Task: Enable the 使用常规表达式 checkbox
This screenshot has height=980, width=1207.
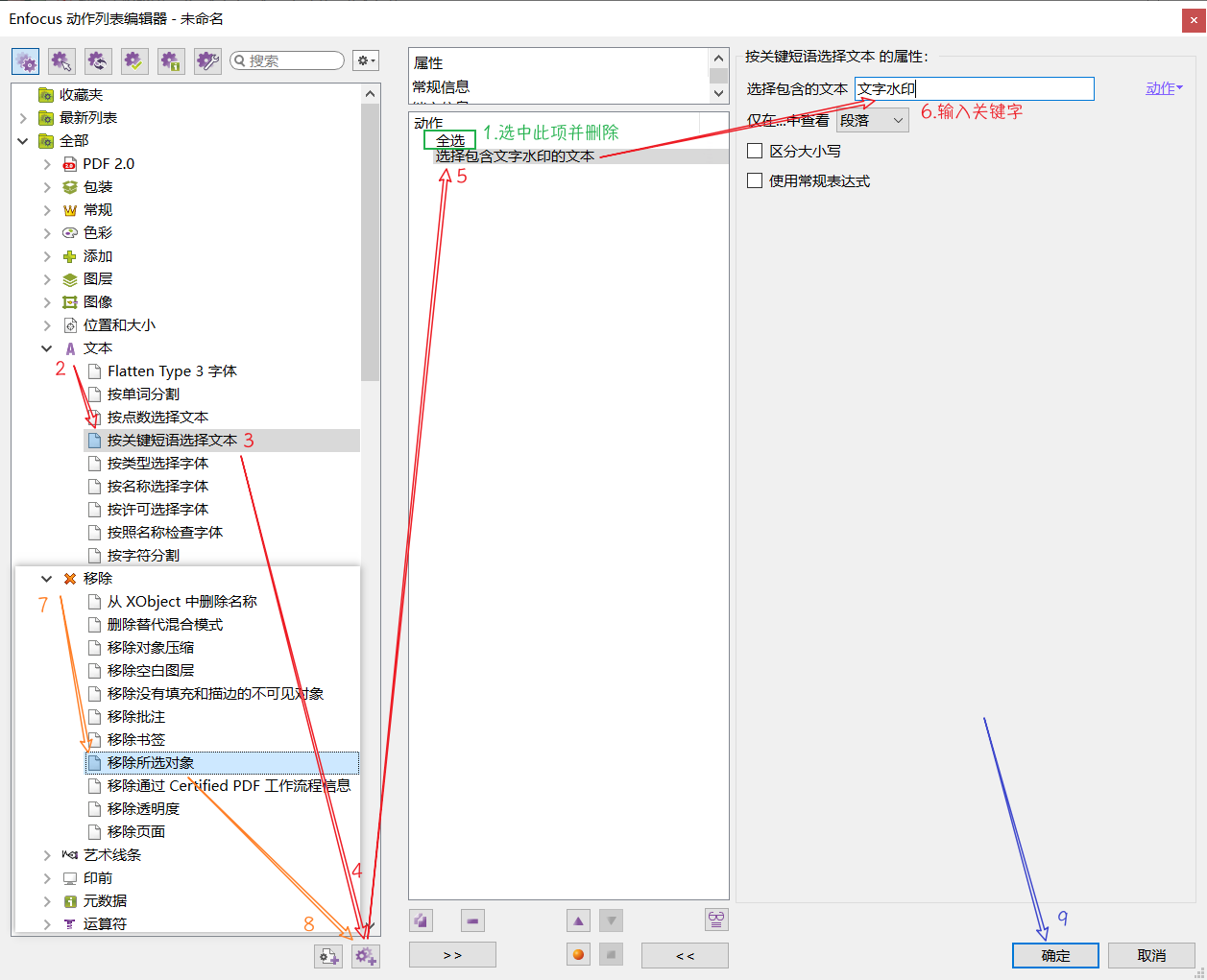Action: (x=755, y=180)
